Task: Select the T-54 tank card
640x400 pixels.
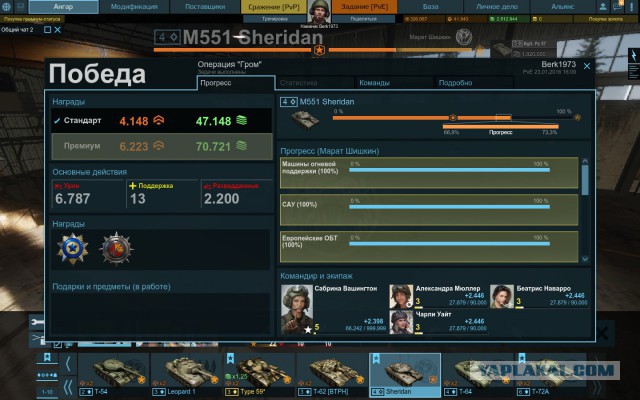Action: click(113, 375)
